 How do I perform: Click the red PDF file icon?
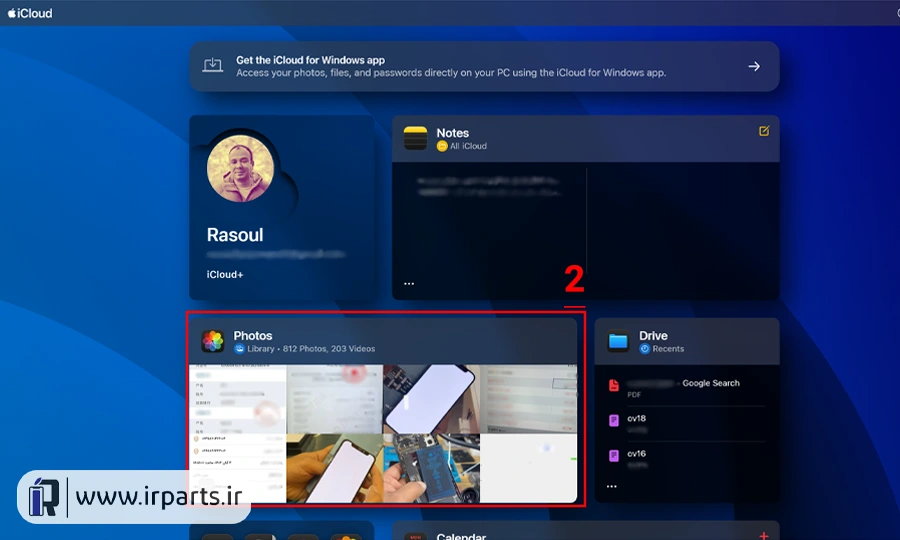(x=614, y=386)
